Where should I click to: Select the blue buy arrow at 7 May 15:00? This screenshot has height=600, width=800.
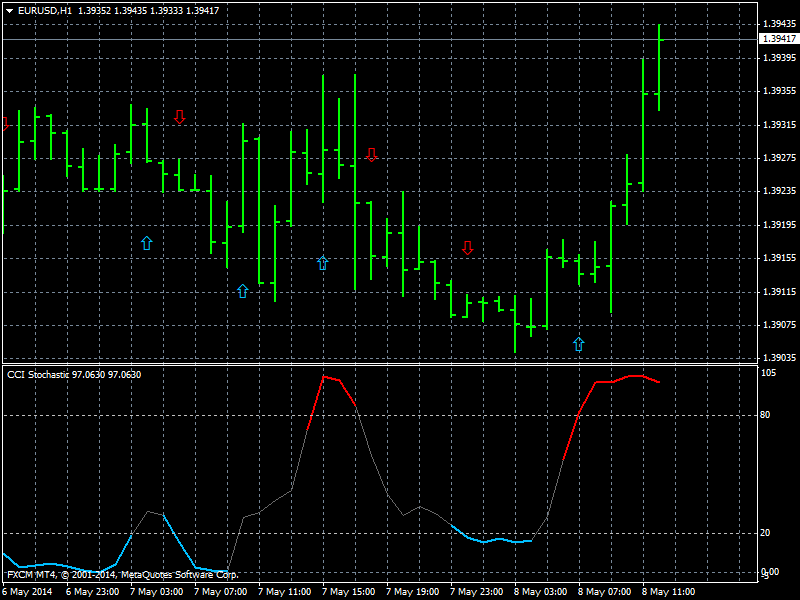pos(322,263)
